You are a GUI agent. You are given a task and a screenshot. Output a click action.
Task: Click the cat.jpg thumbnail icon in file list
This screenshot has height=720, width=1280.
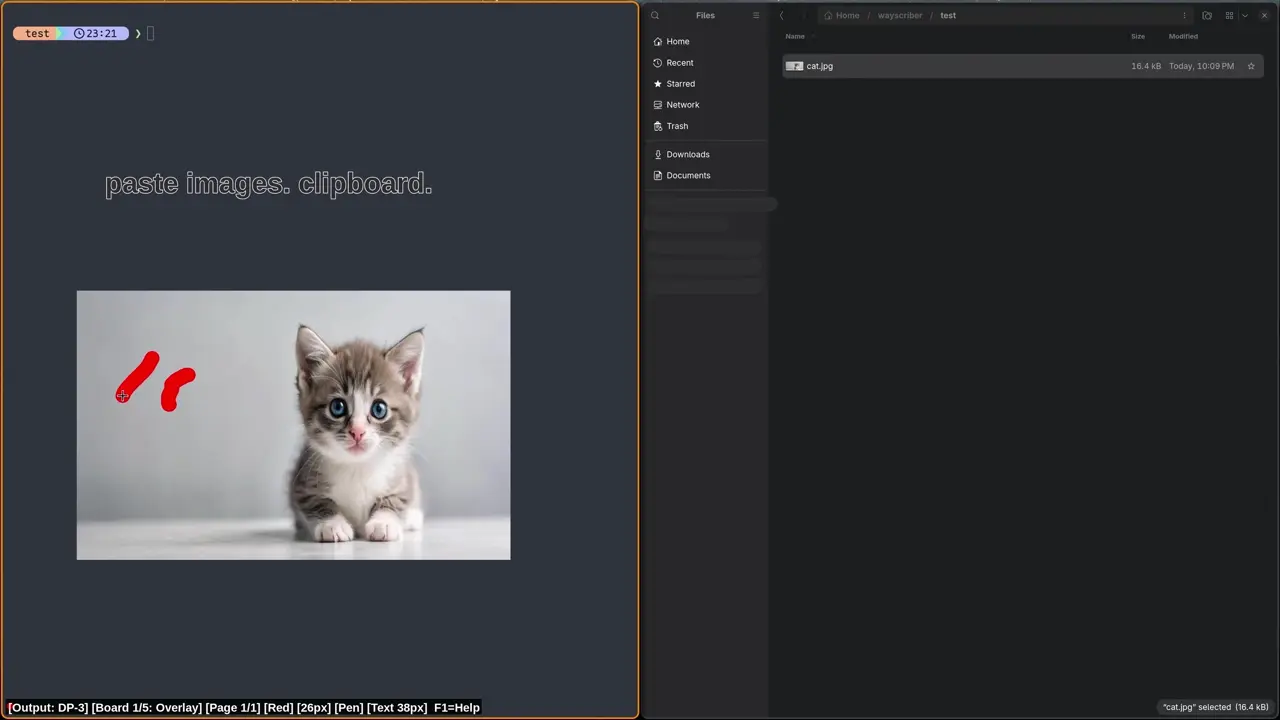tap(794, 66)
